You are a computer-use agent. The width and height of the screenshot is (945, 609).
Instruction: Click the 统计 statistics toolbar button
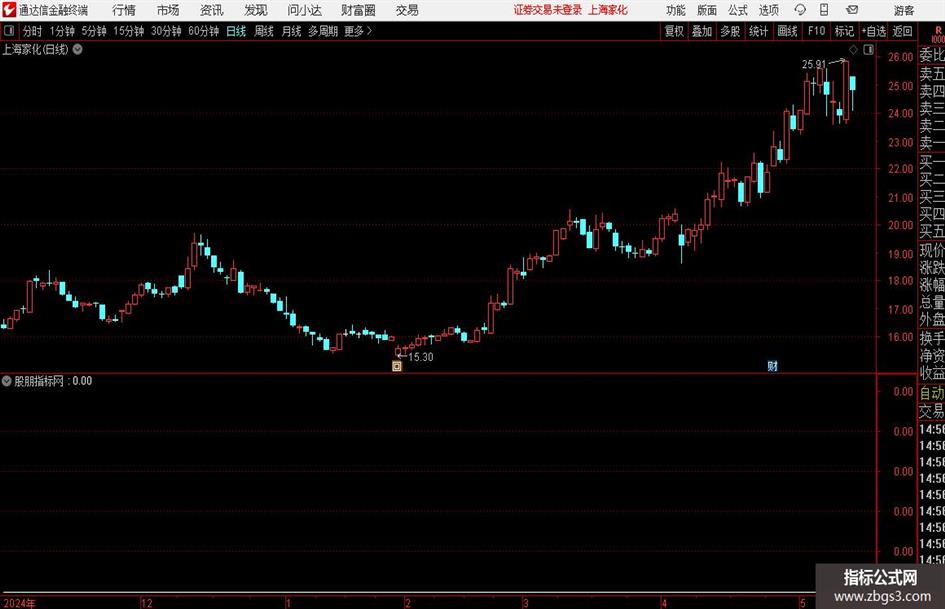(759, 31)
